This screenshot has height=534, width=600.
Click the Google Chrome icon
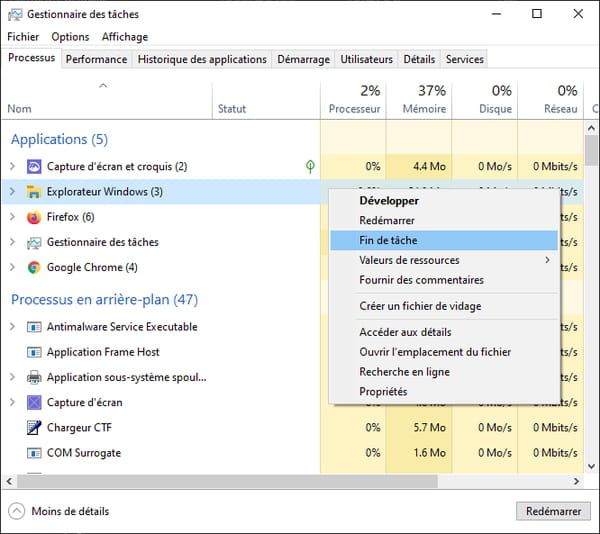coord(34,267)
